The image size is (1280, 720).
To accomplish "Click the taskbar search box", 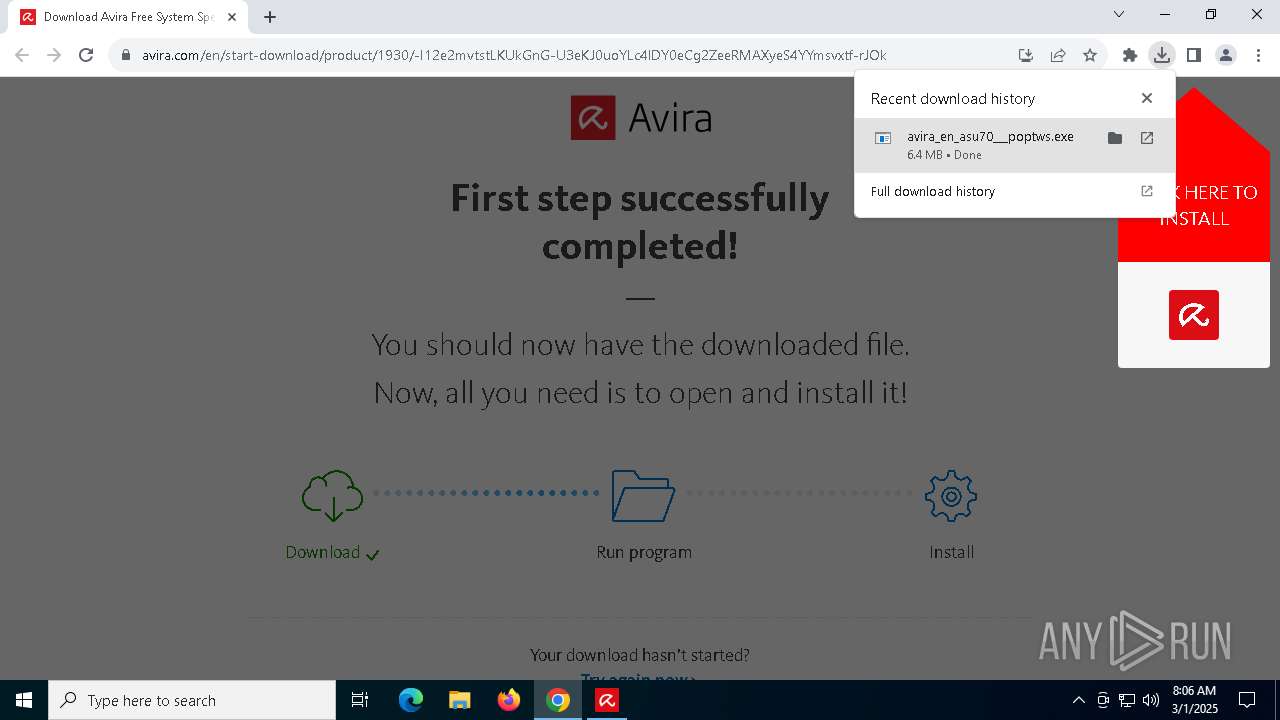I will (192, 700).
